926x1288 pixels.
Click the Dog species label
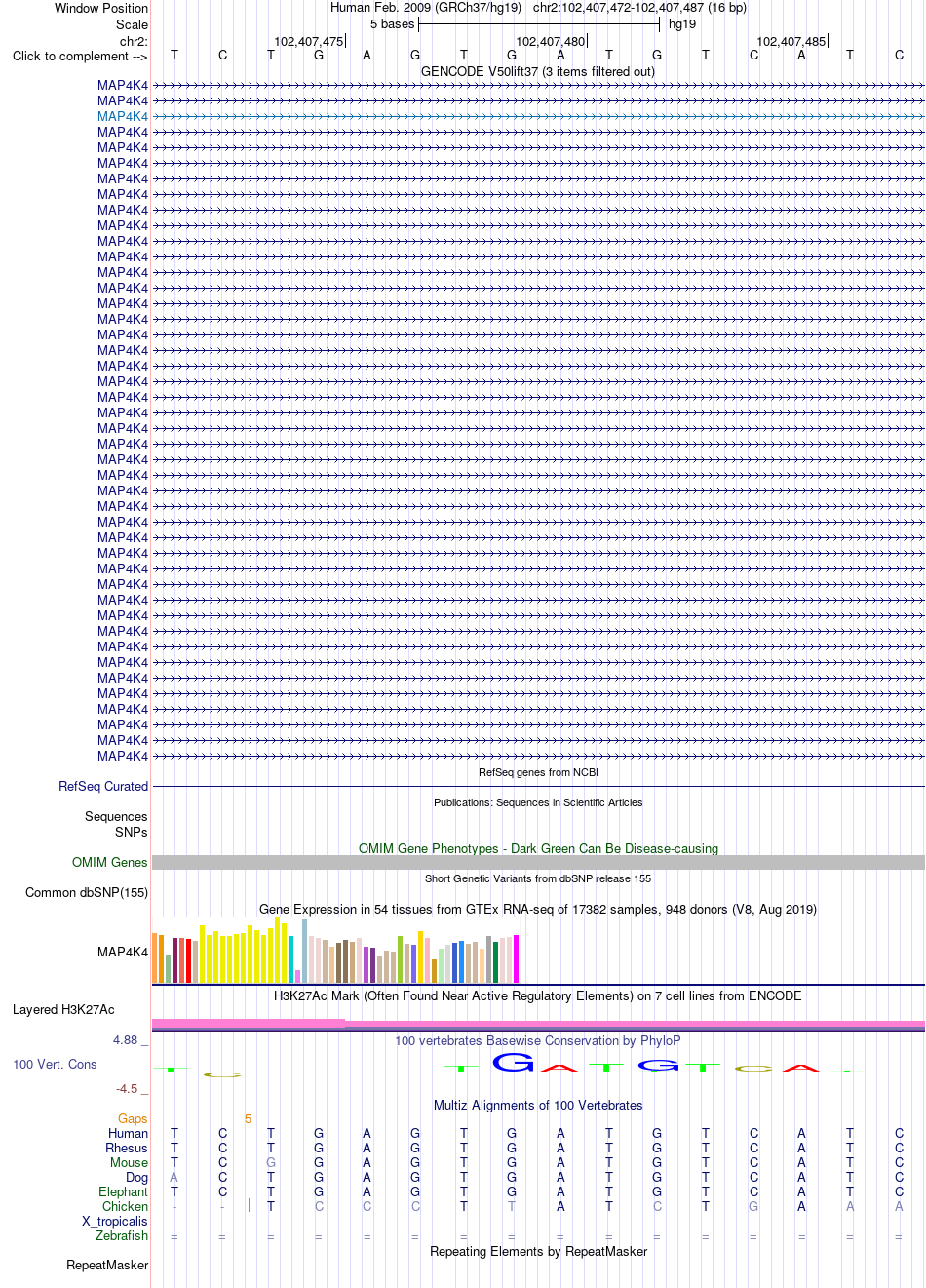(x=136, y=1177)
